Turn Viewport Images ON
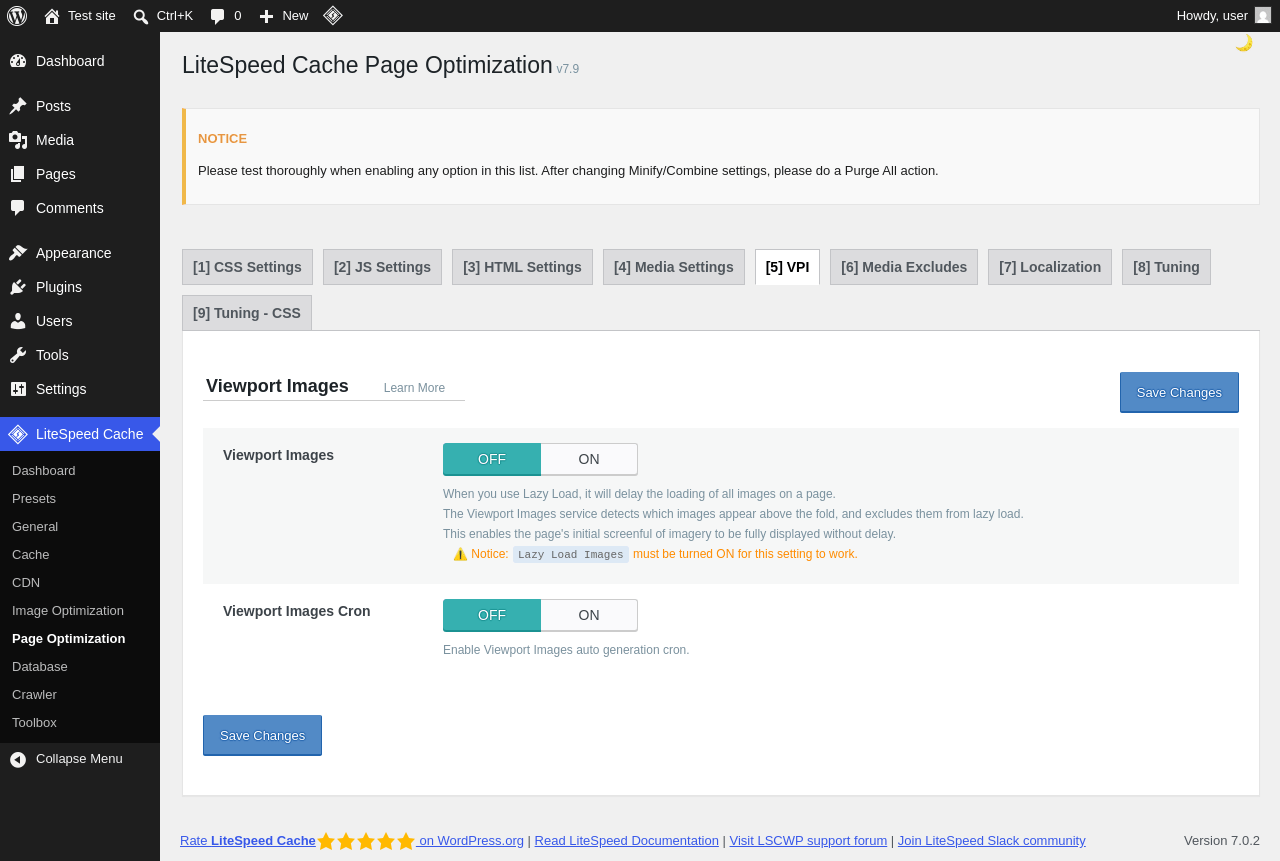1280x861 pixels. pyautogui.click(x=589, y=459)
